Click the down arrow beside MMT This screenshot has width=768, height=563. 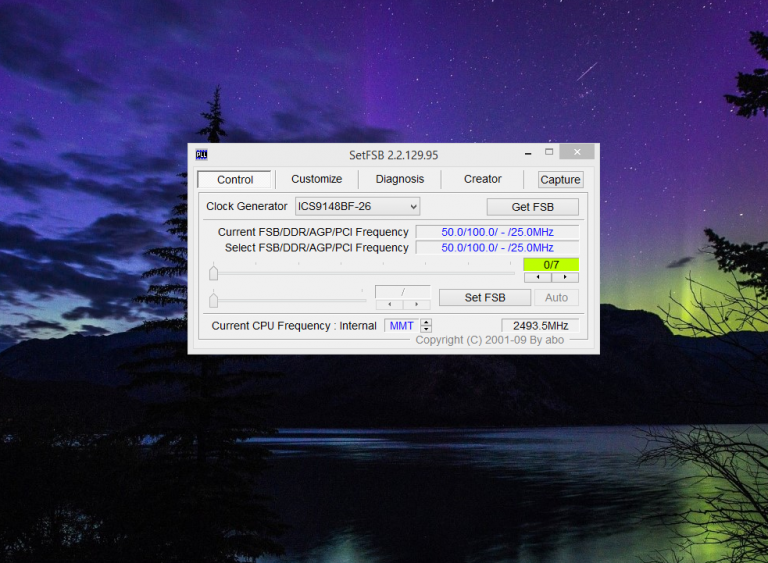tap(426, 329)
